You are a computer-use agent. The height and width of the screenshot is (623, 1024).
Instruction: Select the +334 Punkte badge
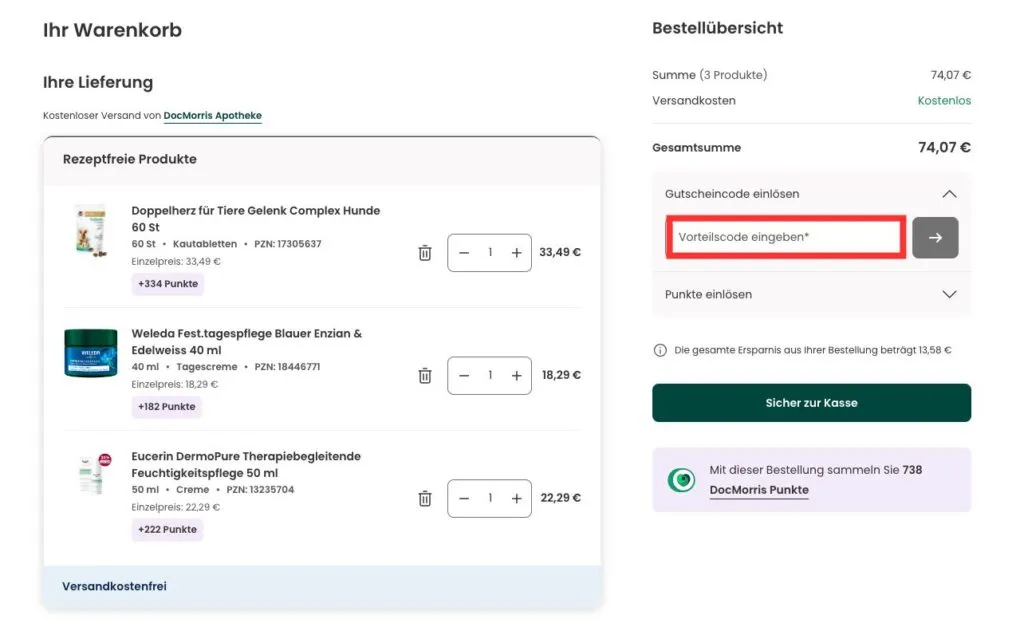point(167,284)
